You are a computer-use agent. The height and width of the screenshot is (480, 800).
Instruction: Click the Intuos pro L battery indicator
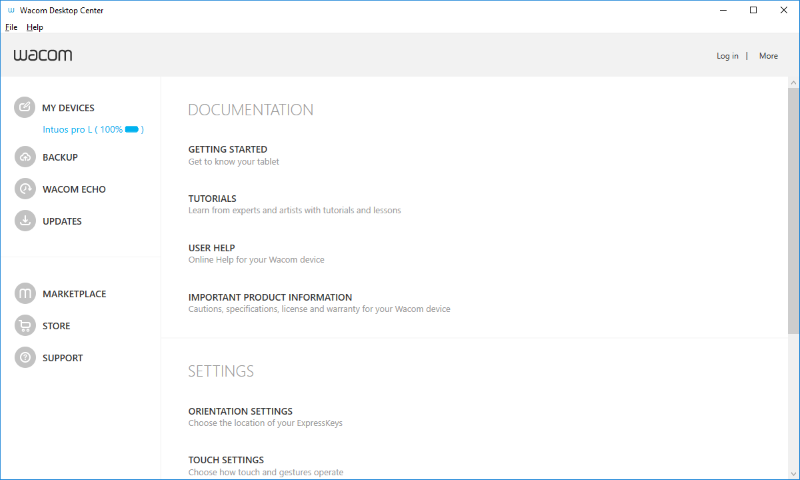tap(132, 130)
